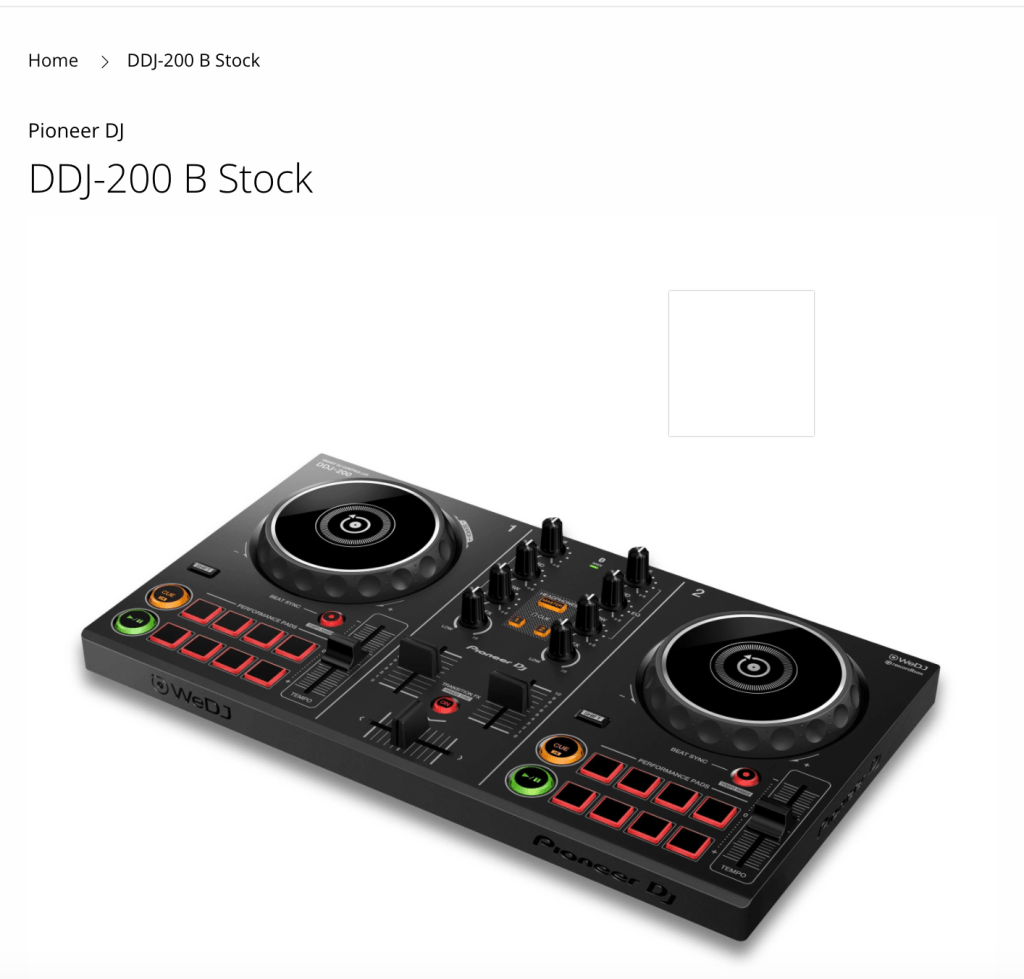Image resolution: width=1024 pixels, height=979 pixels.
Task: Click the breadcrumb chevron arrow after Home
Action: (x=104, y=61)
